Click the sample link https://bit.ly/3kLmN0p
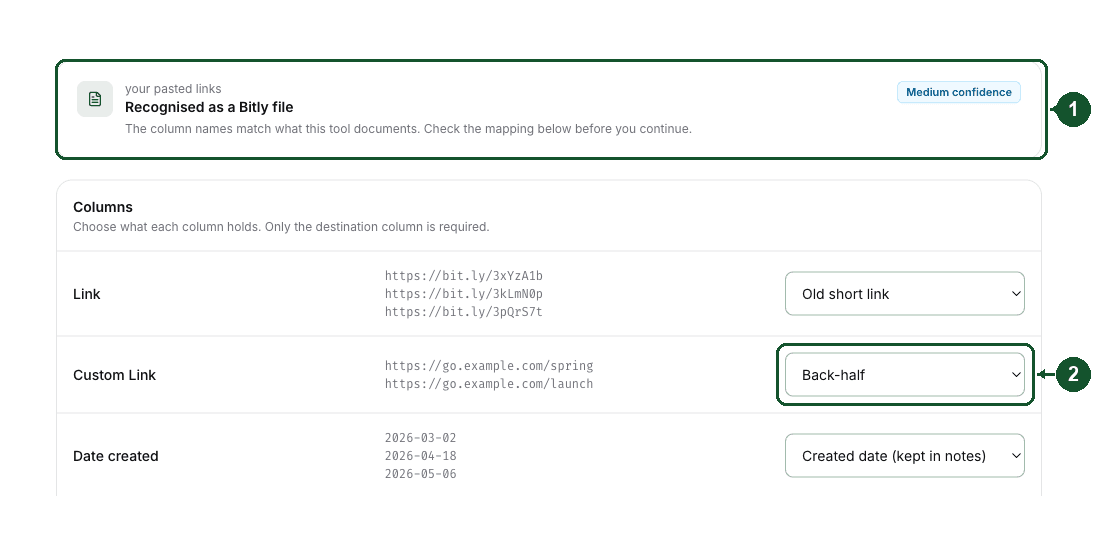The height and width of the screenshot is (552, 1102). pyautogui.click(x=464, y=294)
